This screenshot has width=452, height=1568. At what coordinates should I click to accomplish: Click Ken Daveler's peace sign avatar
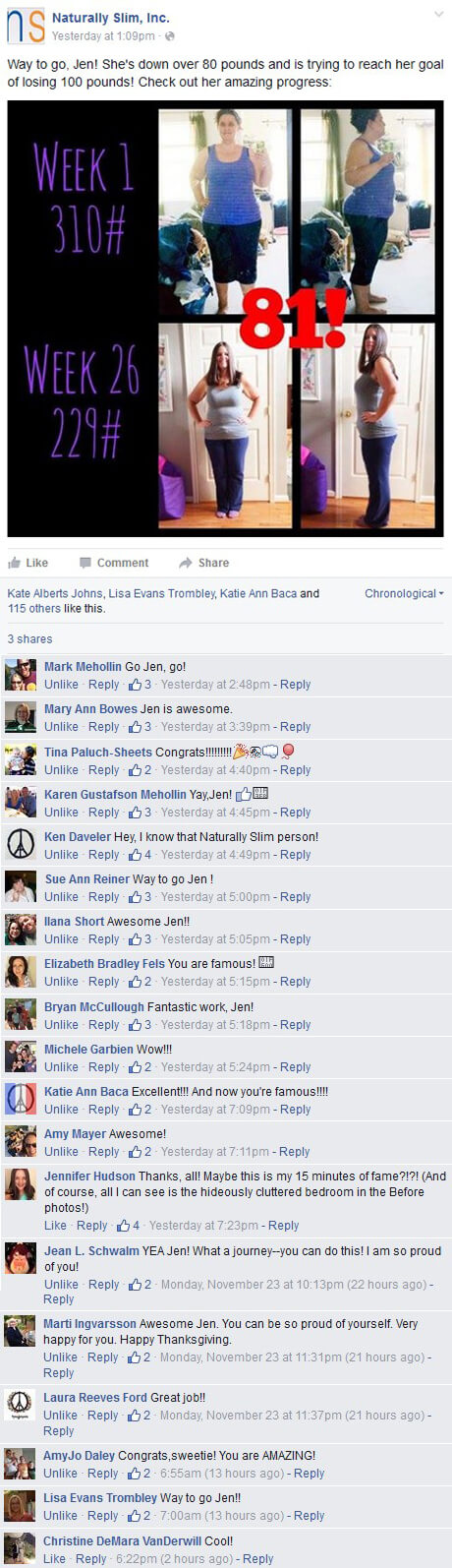pyautogui.click(x=21, y=844)
